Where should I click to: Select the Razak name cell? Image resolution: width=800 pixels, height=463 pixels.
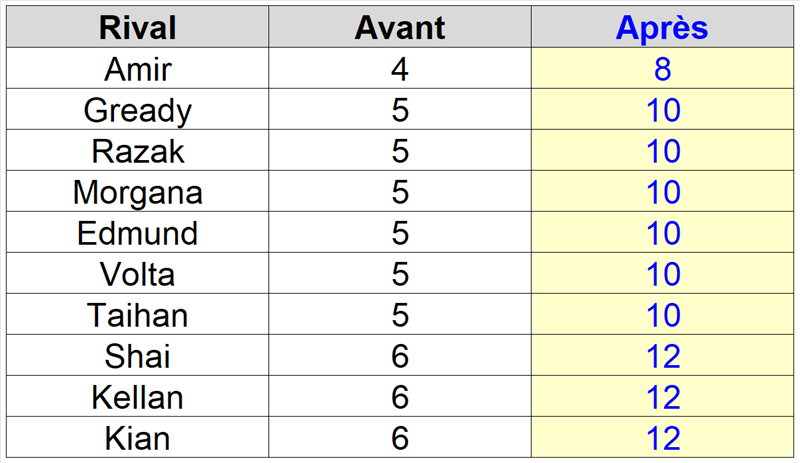pyautogui.click(x=138, y=152)
